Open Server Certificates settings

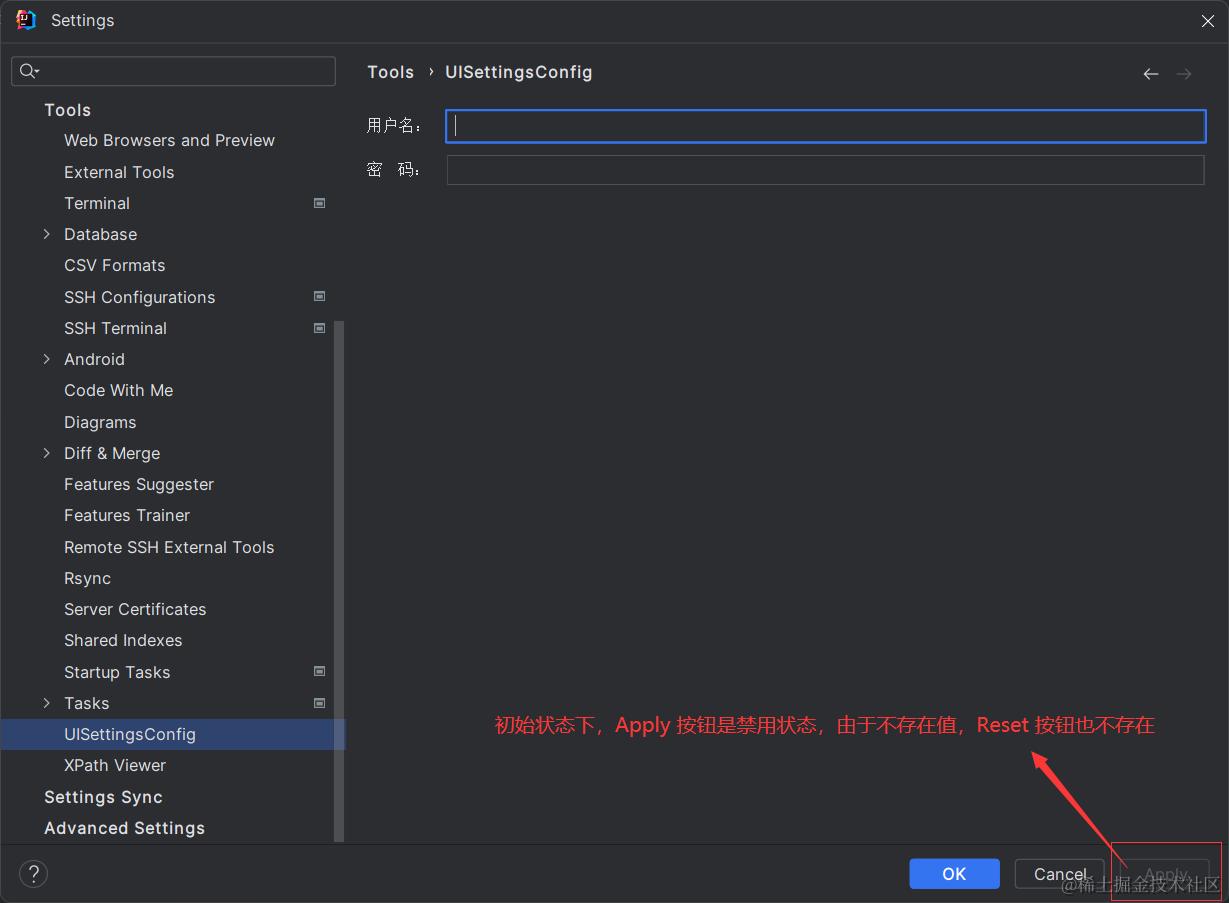click(135, 609)
